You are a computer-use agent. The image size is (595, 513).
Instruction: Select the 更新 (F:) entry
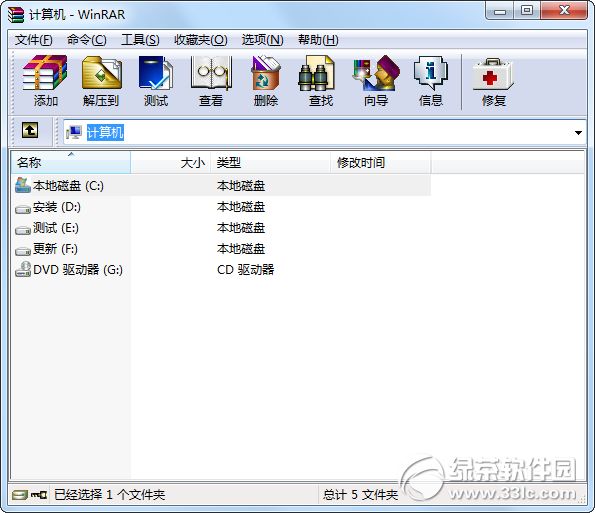(55, 249)
